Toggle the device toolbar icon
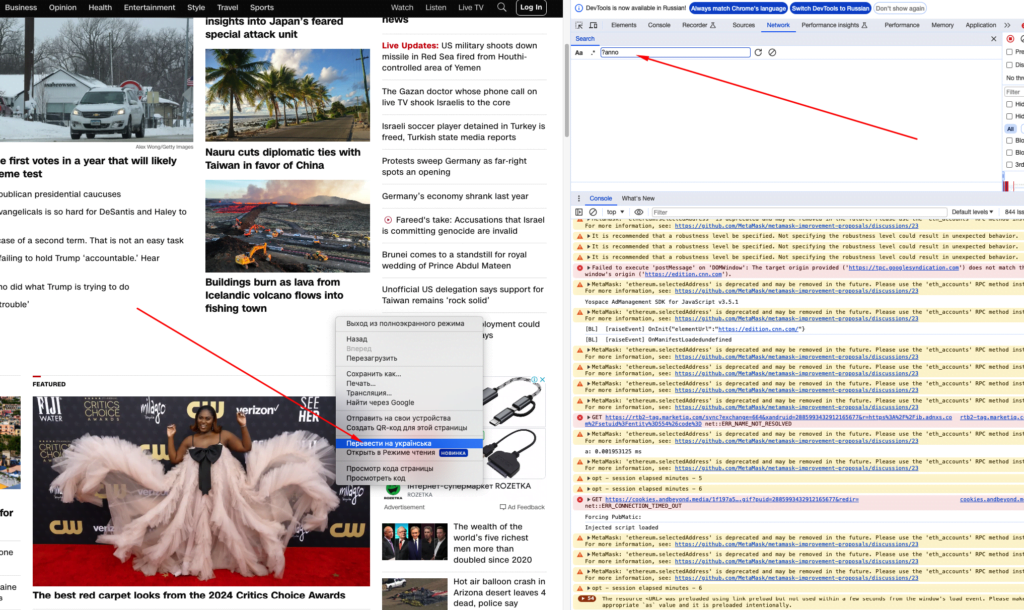This screenshot has height=610, width=1024. point(596,25)
